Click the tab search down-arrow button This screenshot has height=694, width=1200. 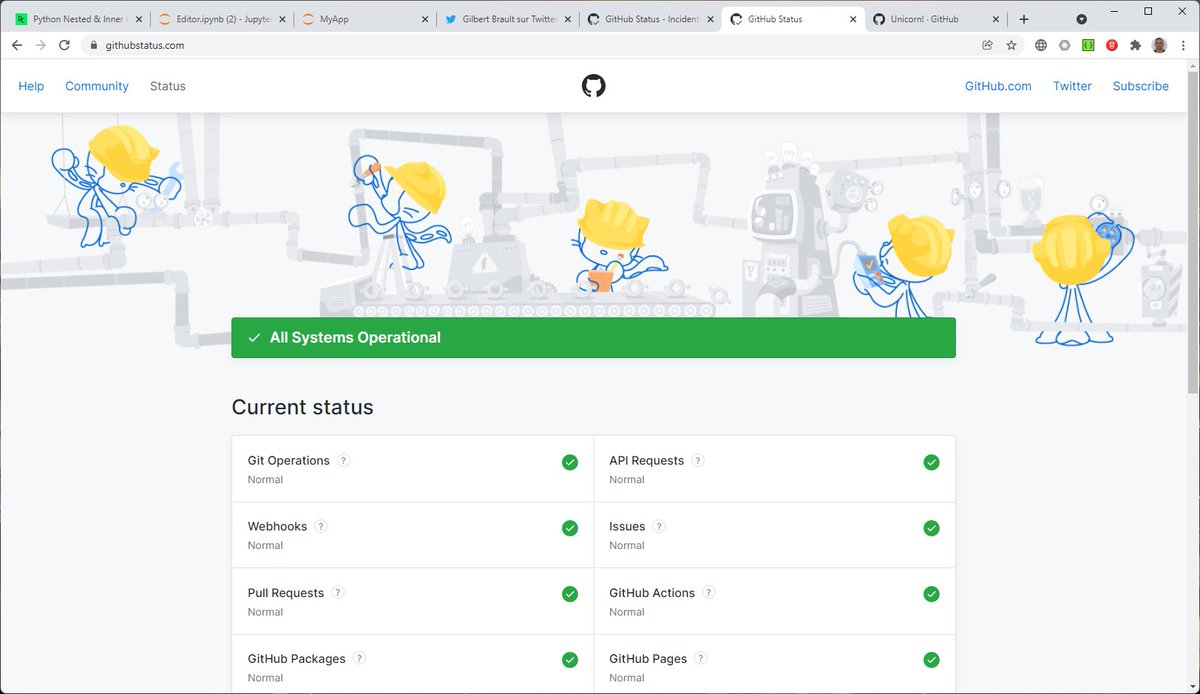pyautogui.click(x=1082, y=19)
